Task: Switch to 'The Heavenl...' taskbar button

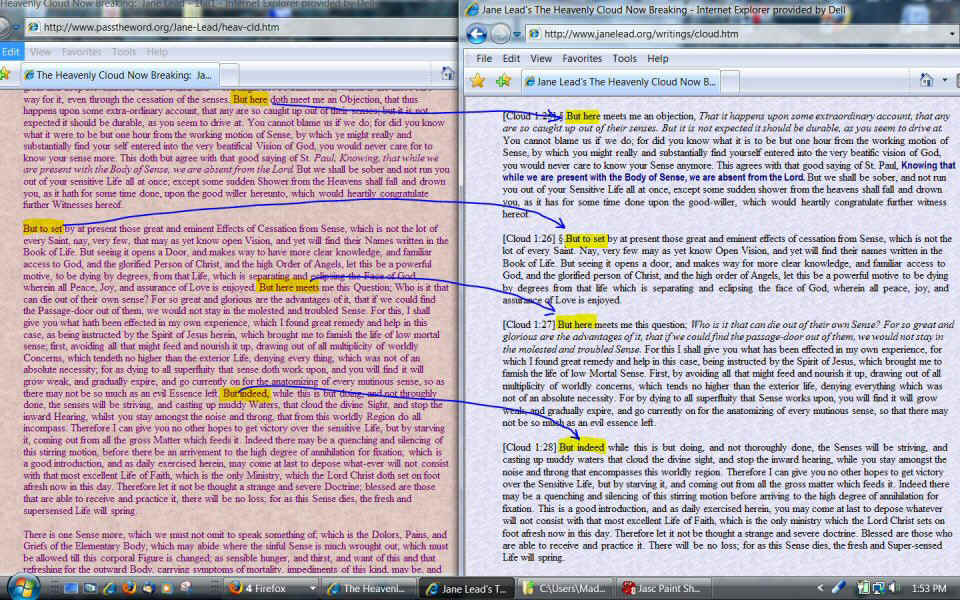Action: pos(370,588)
